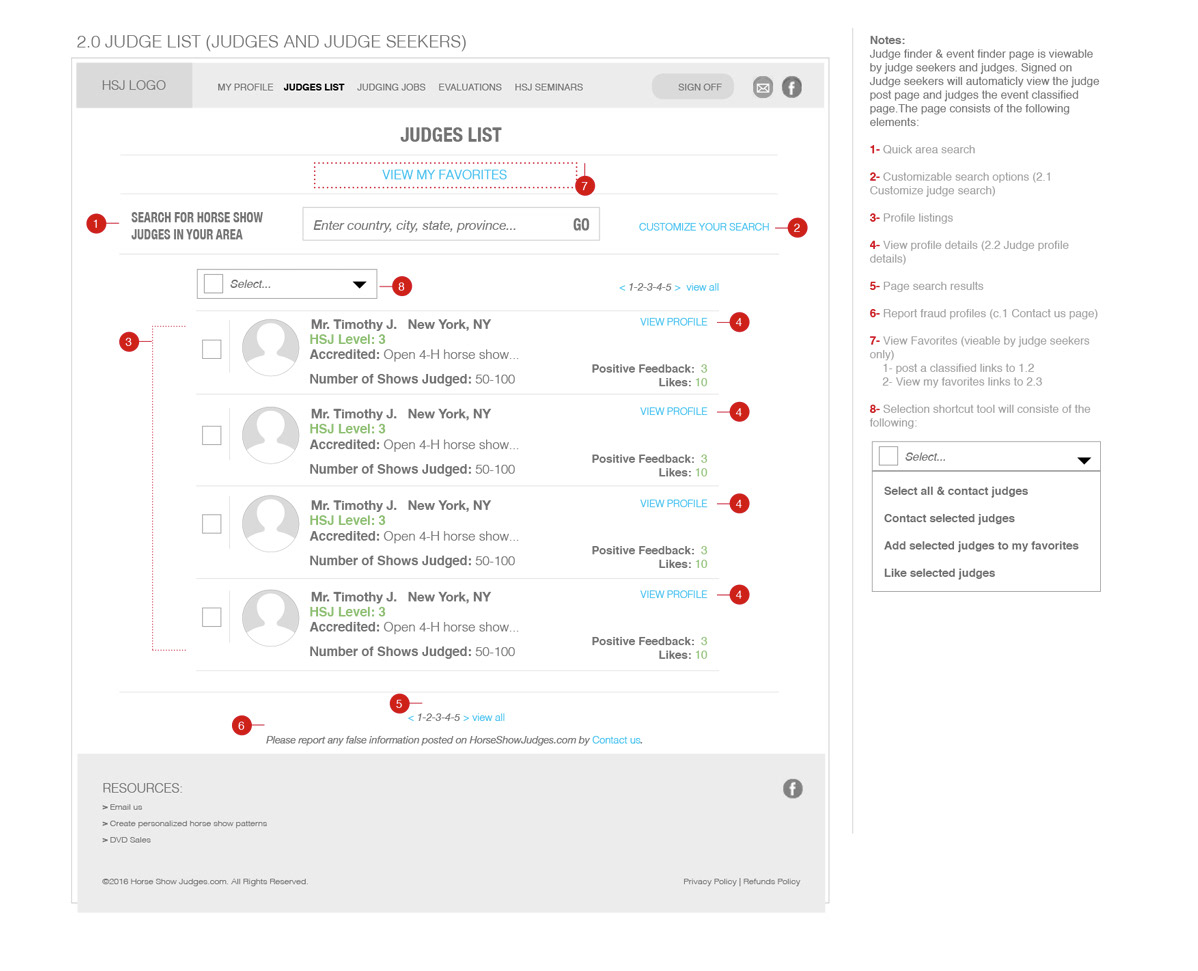Tick the first judge listing checkbox

tap(212, 349)
